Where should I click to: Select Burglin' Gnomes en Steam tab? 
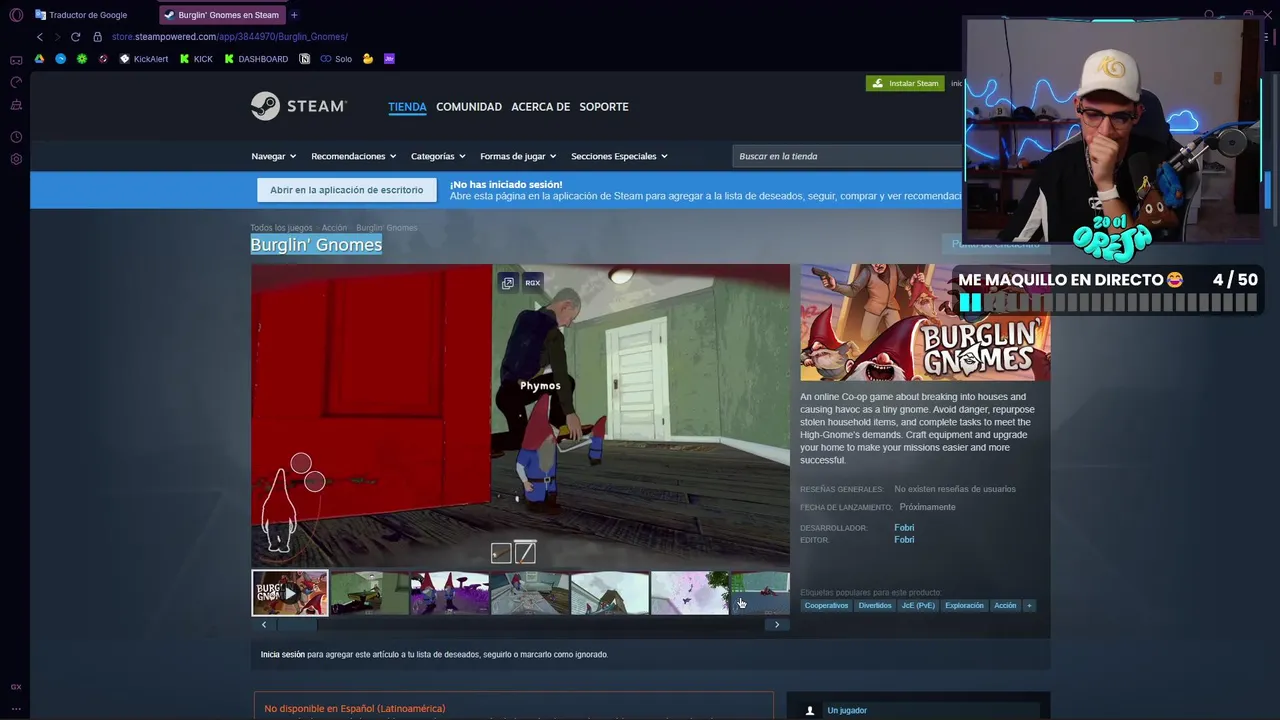pyautogui.click(x=222, y=15)
